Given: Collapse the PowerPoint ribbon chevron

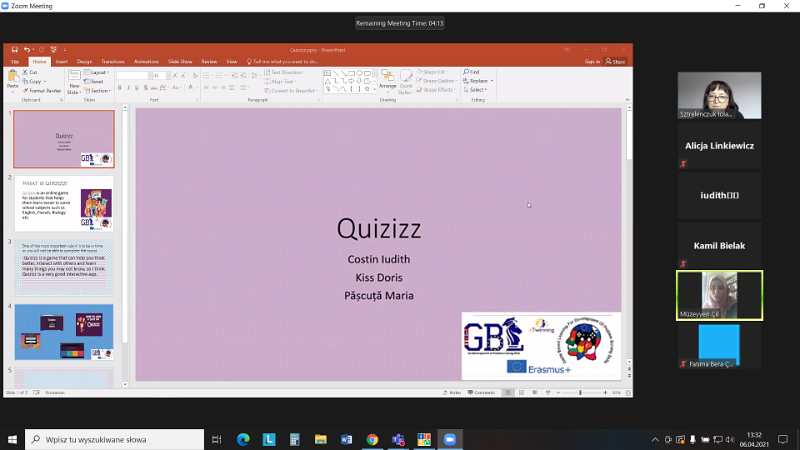Looking at the screenshot, I should click(x=627, y=100).
